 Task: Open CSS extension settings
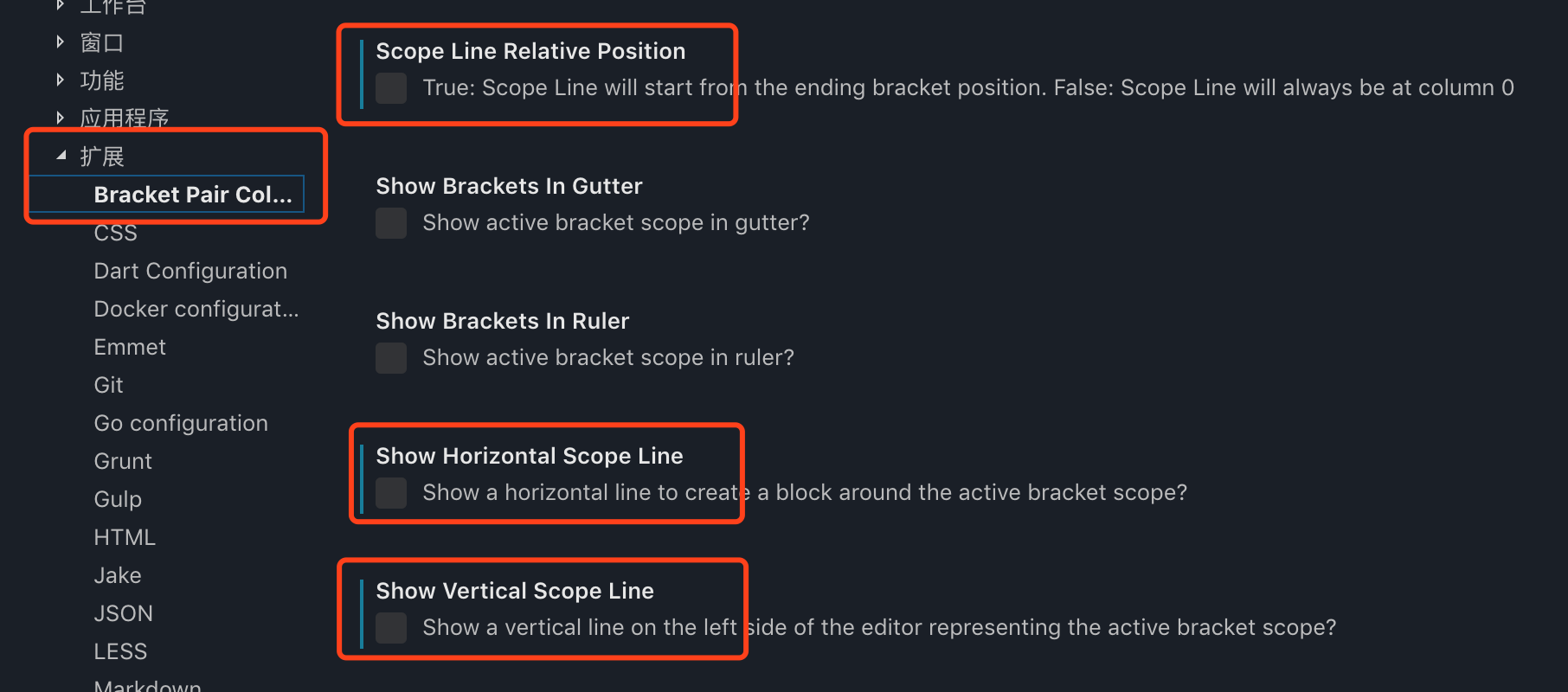point(115,233)
